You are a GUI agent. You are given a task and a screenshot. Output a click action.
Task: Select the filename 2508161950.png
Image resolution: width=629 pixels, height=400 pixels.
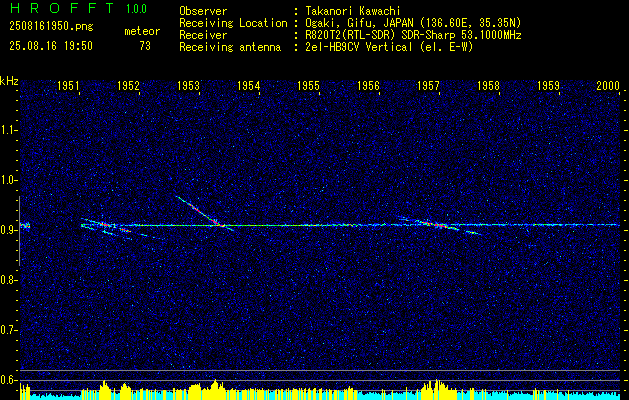51,27
